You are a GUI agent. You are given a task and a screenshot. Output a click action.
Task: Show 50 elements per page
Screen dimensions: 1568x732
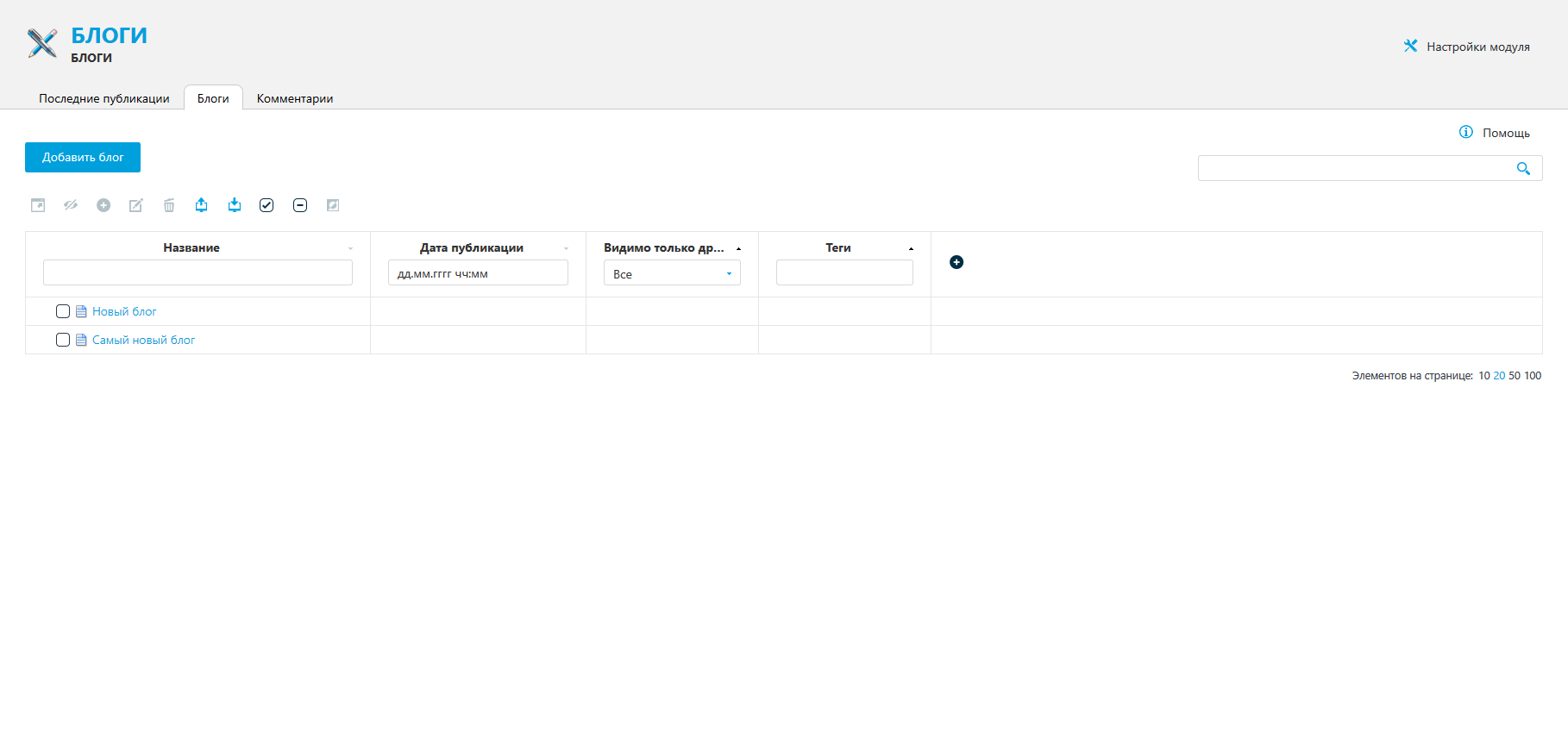click(x=1515, y=376)
